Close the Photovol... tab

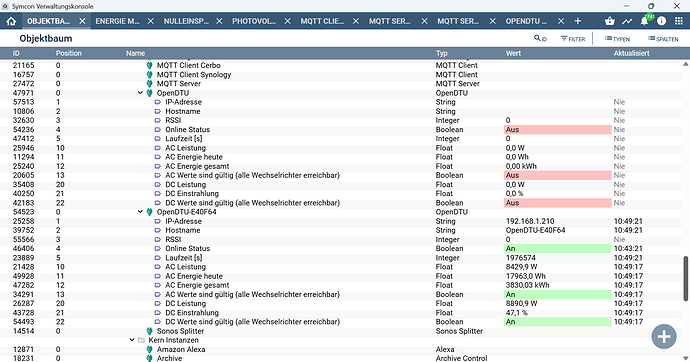287,21
